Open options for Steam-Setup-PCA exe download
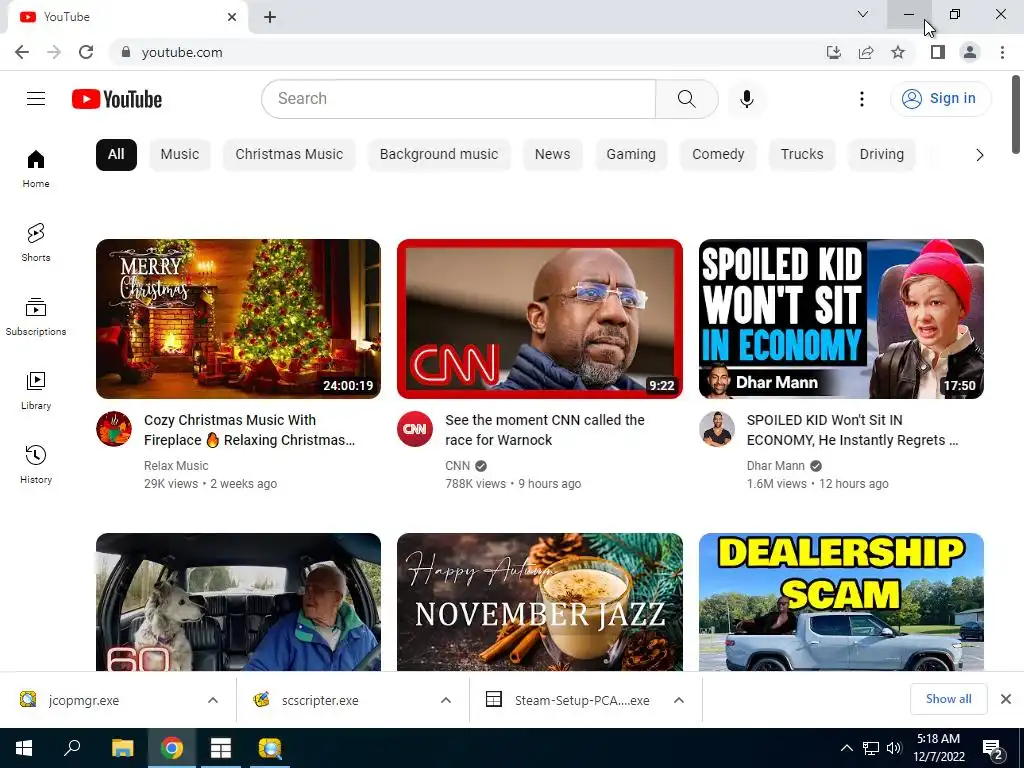The height and width of the screenshot is (768, 1024). coord(679,700)
